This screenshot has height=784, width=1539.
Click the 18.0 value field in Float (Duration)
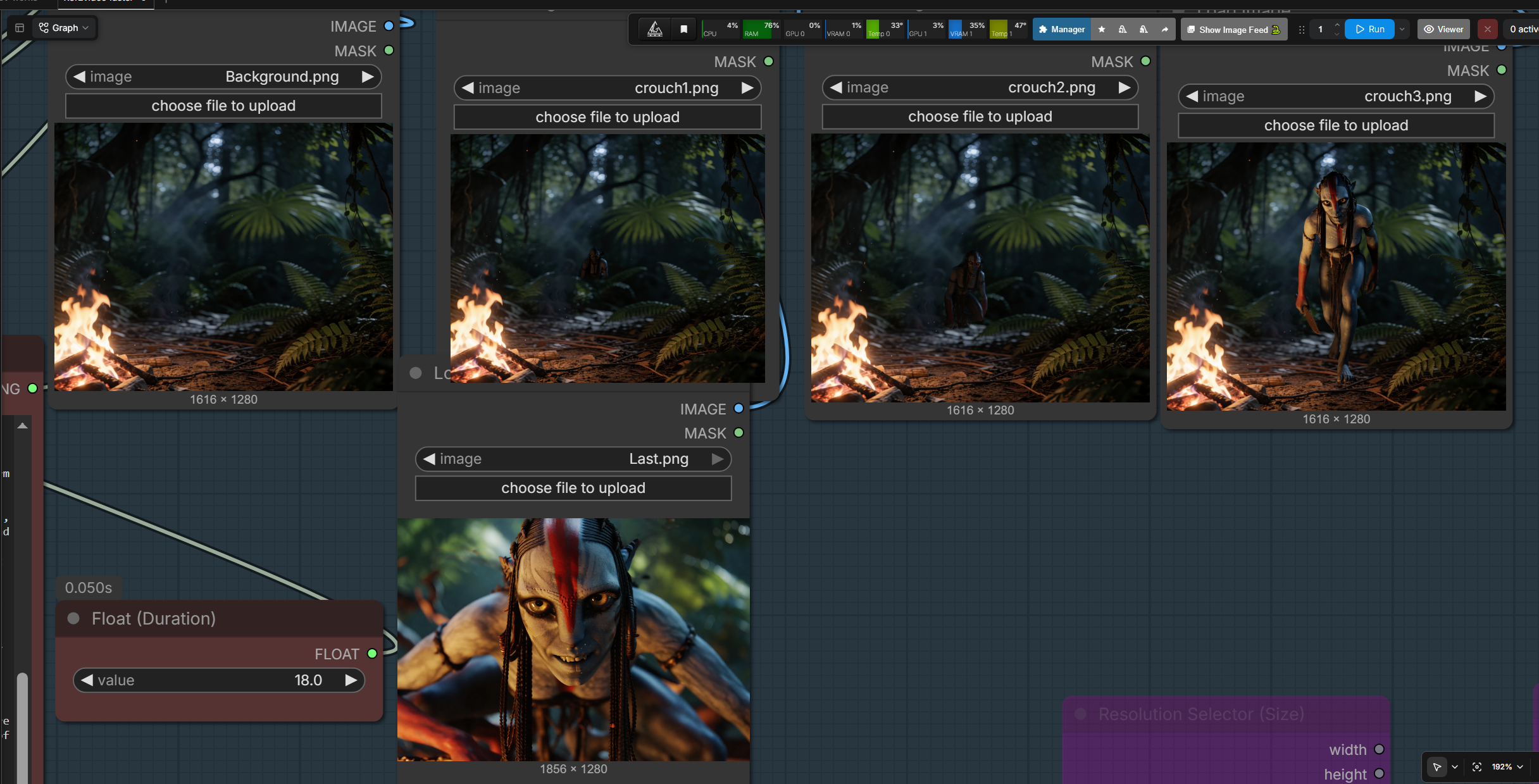tap(219, 680)
